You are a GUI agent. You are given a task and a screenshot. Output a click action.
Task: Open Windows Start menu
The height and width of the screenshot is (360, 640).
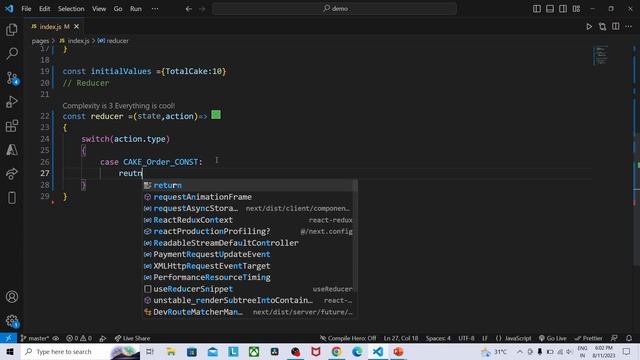[x=10, y=351]
